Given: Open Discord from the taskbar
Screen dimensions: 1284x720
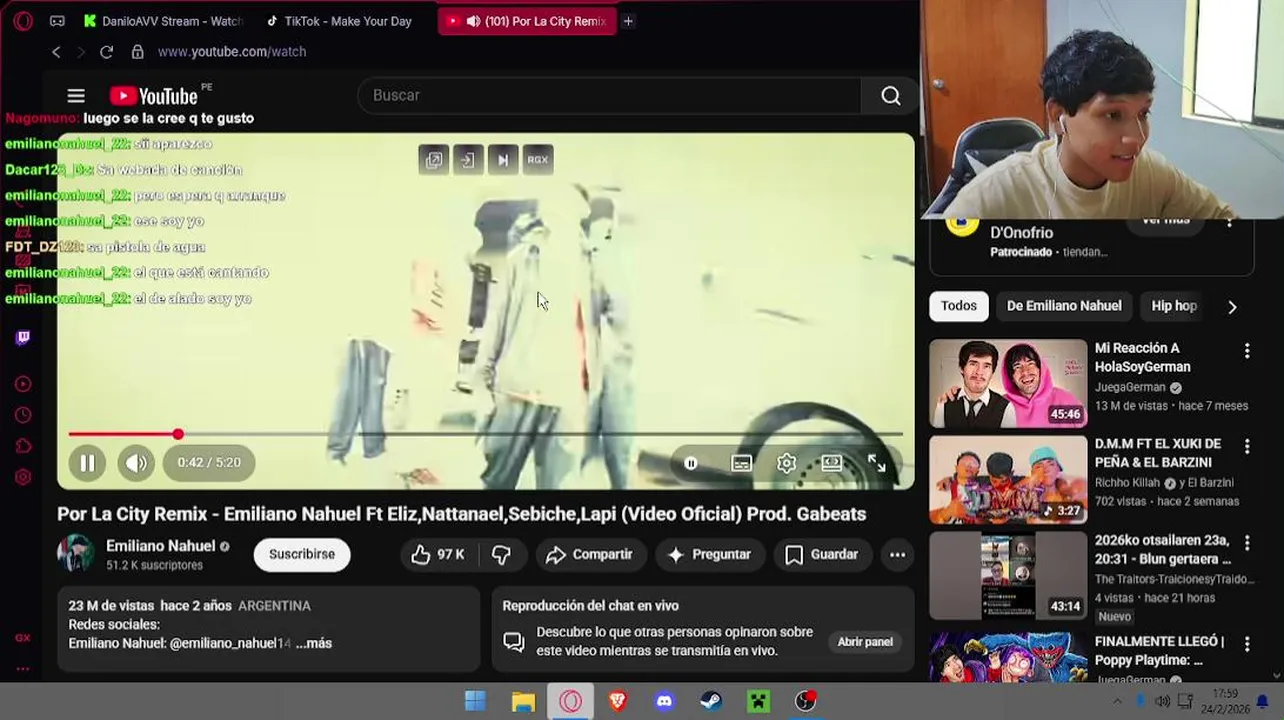Looking at the screenshot, I should (x=665, y=702).
